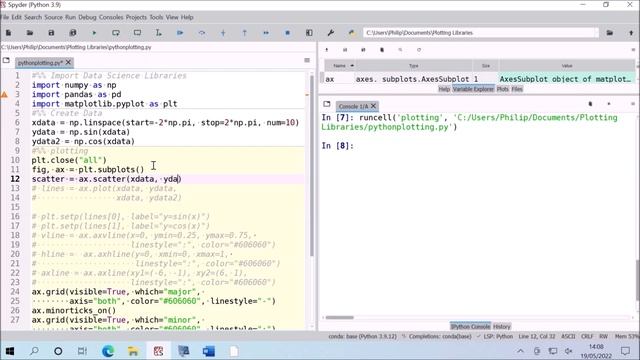Step out of function in debugger
The height and width of the screenshot is (360, 640).
pos(244,33)
